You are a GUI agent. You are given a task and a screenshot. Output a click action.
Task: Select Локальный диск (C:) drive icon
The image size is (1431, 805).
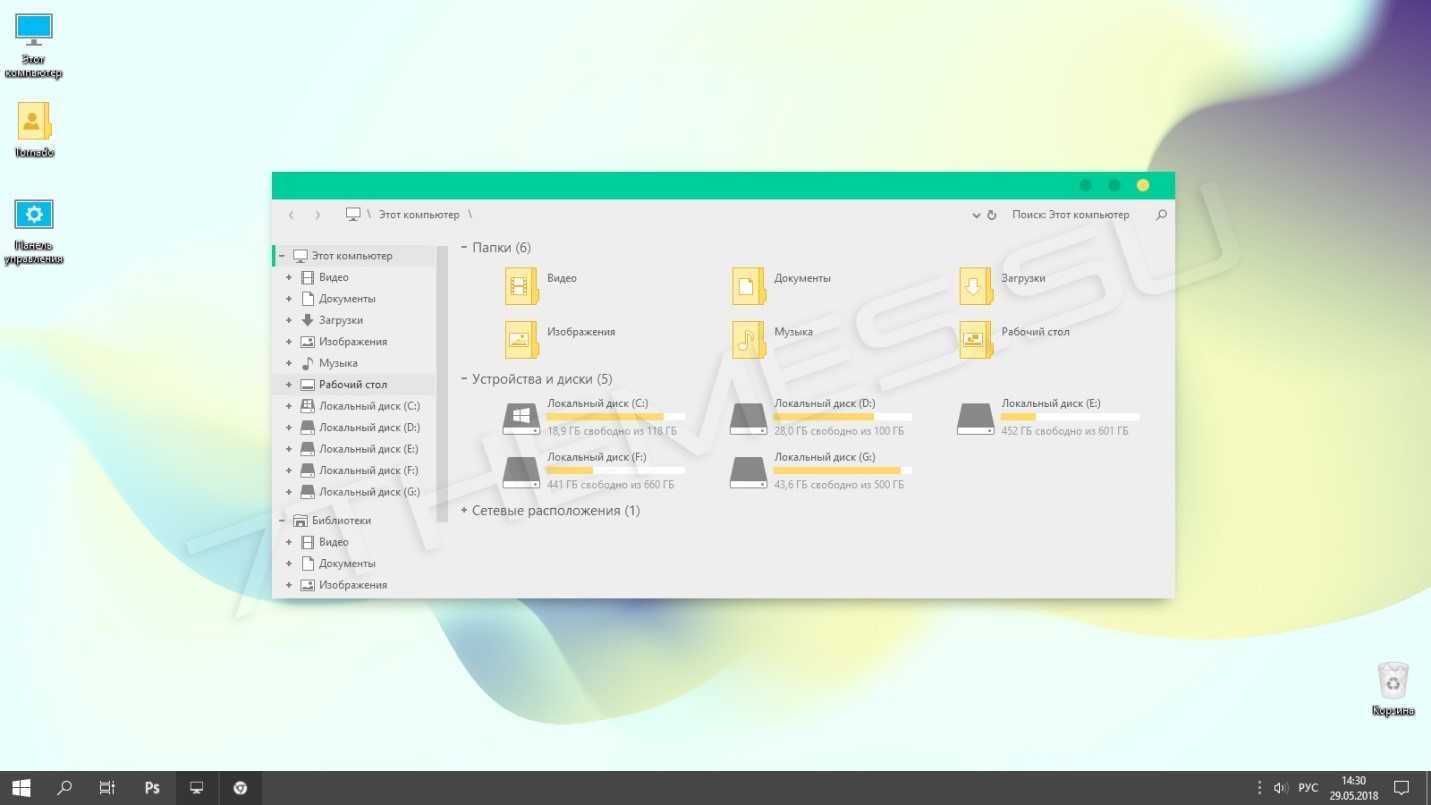tap(520, 418)
